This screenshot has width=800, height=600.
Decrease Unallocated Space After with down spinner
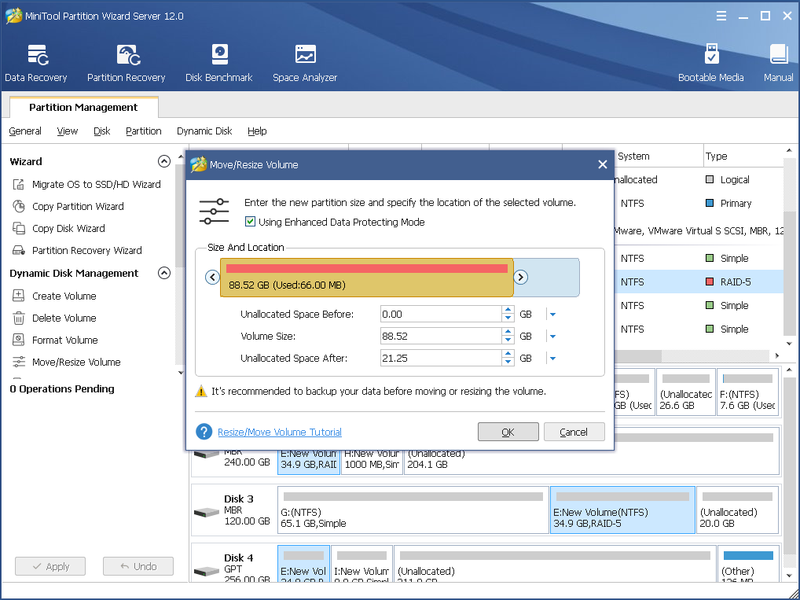508,362
